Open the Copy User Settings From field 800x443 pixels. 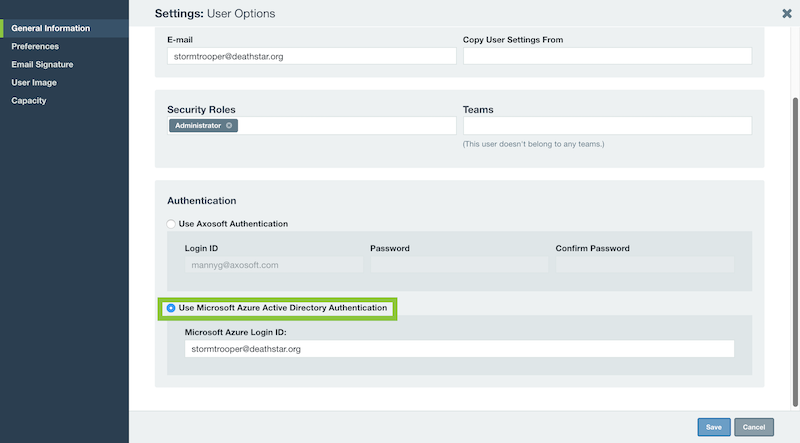pyautogui.click(x=607, y=56)
